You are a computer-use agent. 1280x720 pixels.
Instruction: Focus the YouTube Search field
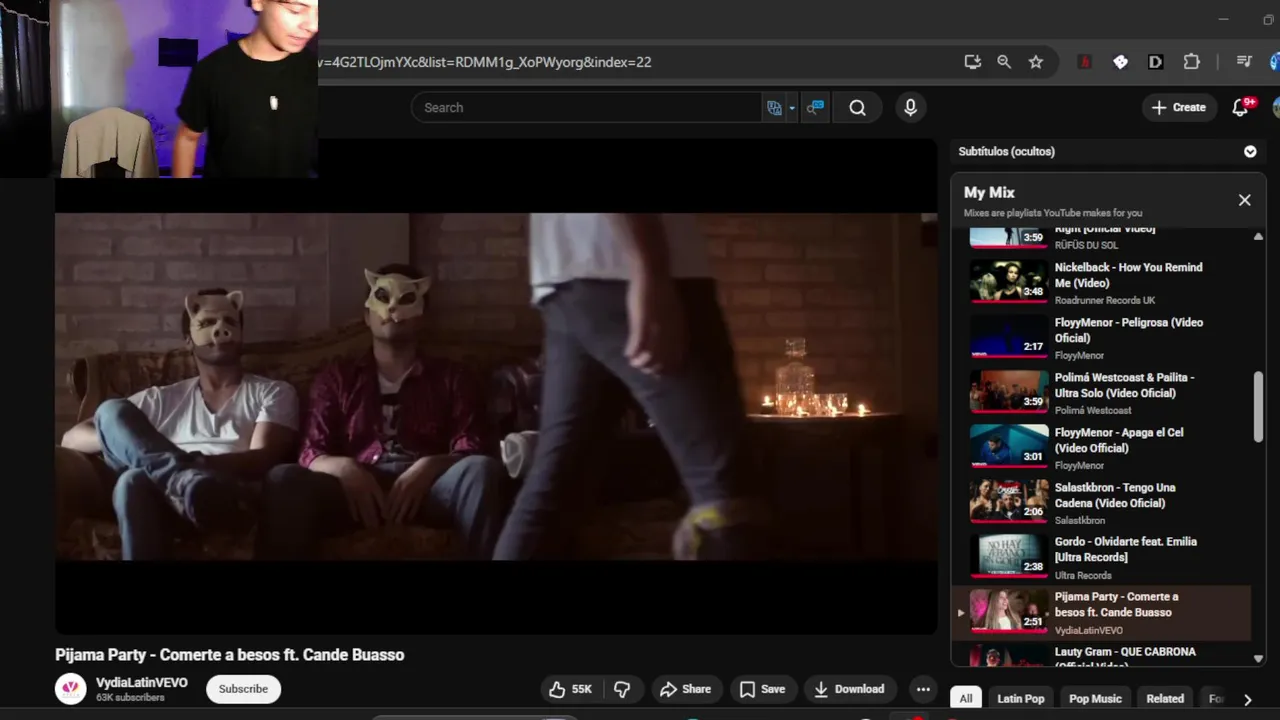coord(586,108)
